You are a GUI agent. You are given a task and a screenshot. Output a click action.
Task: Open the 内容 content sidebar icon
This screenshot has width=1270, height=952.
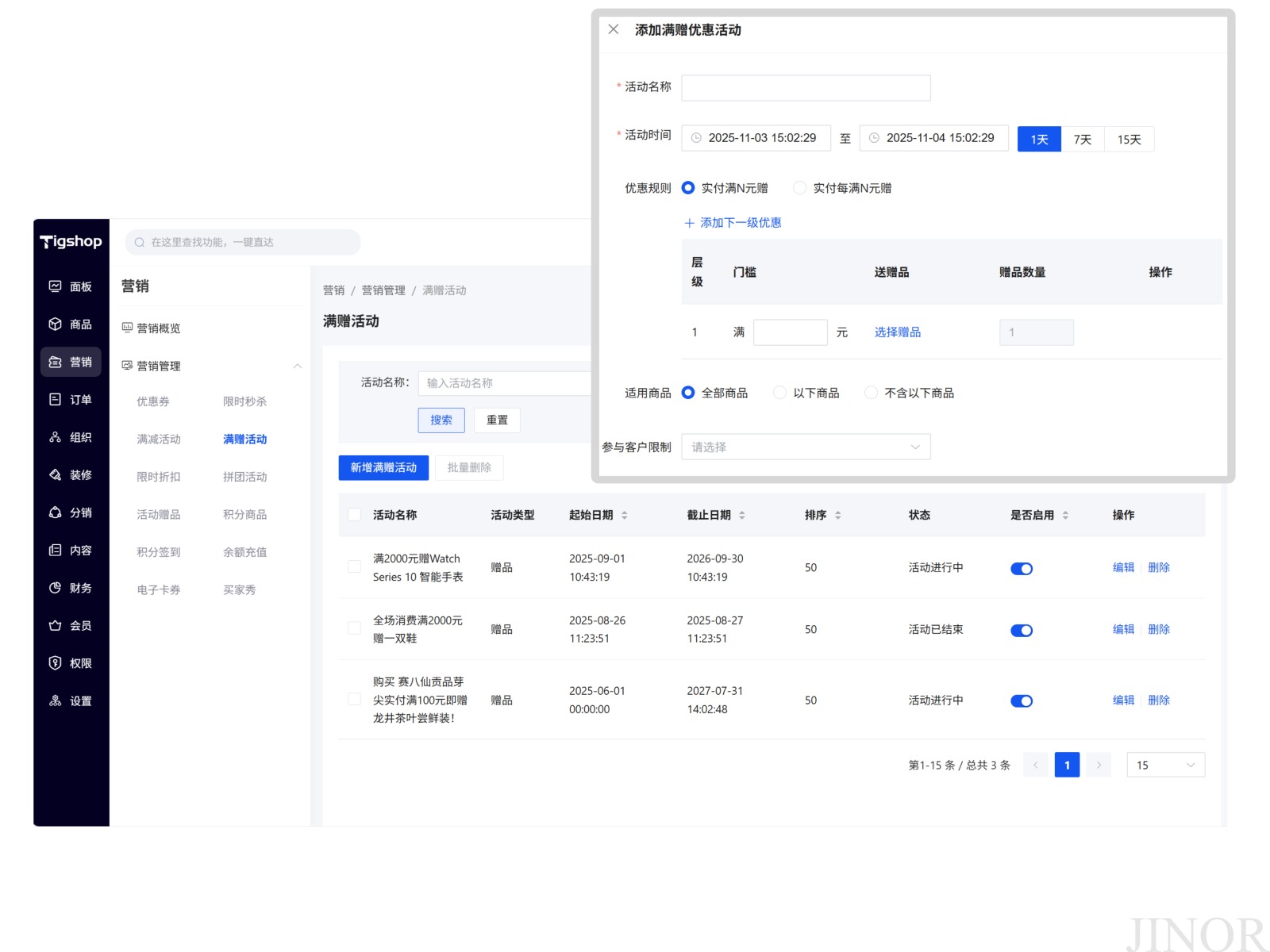coord(55,550)
